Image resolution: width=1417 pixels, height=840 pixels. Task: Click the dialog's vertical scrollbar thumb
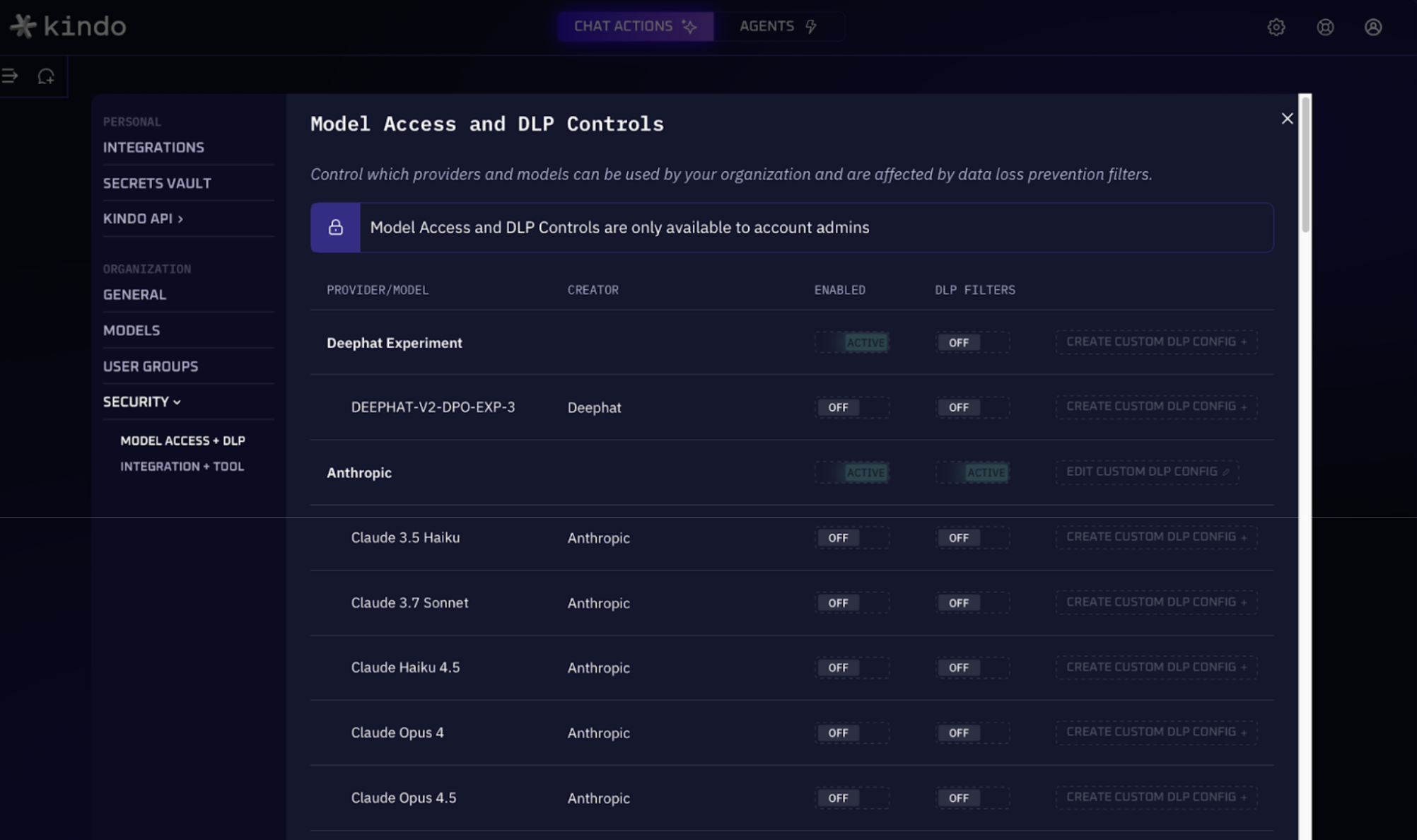(1305, 164)
